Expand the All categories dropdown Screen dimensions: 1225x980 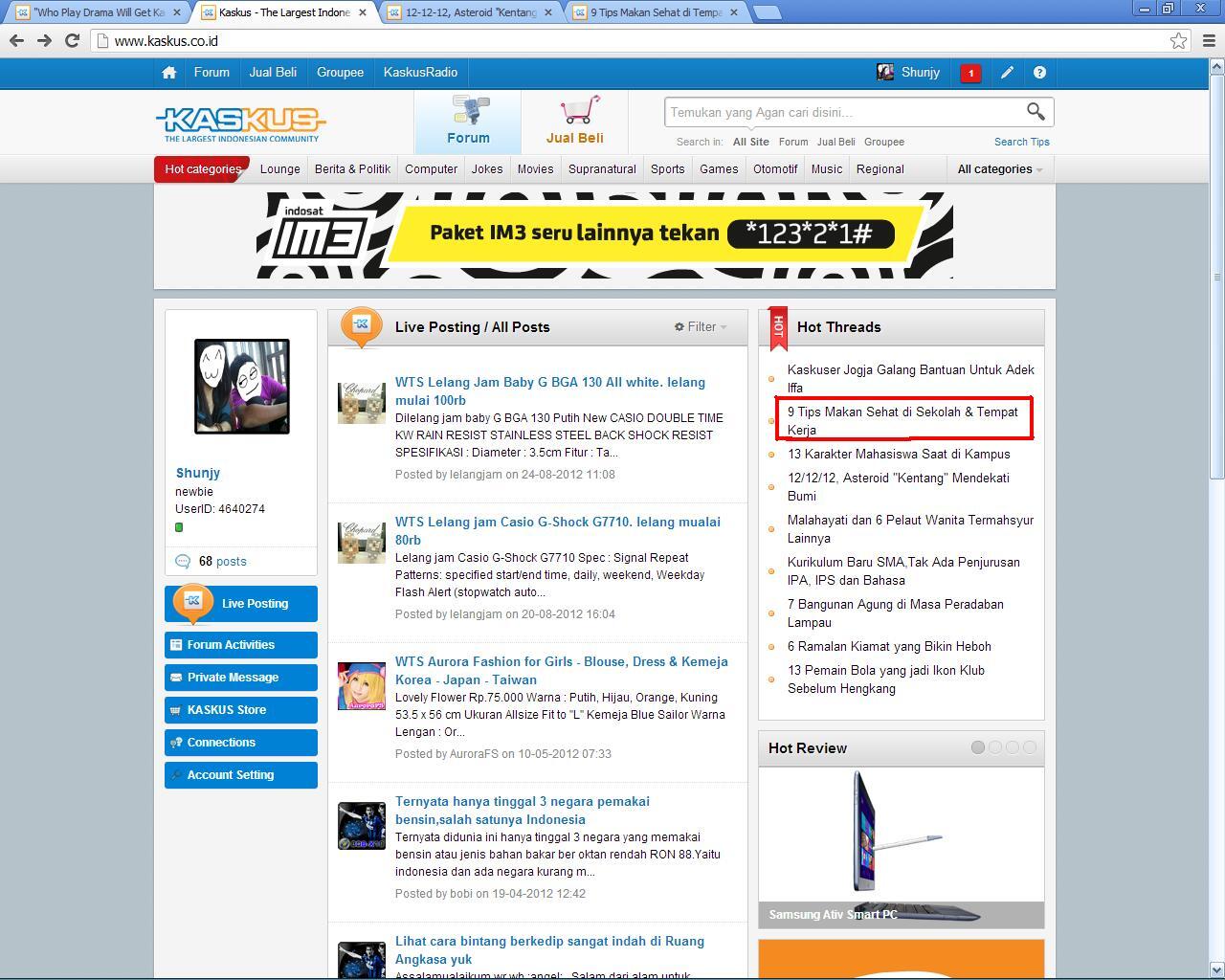[x=1000, y=168]
